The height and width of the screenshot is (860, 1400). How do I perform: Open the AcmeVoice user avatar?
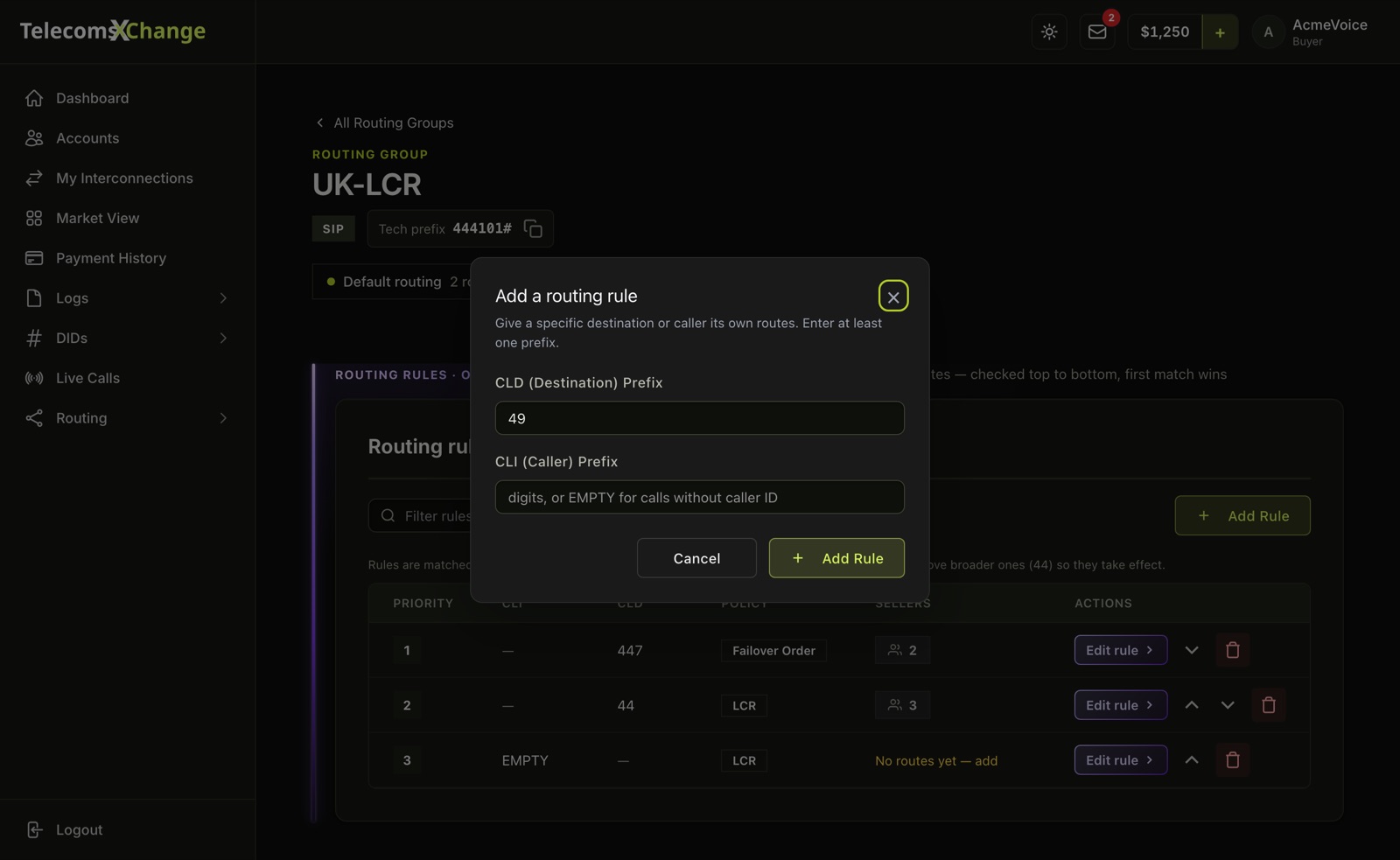[x=1268, y=32]
